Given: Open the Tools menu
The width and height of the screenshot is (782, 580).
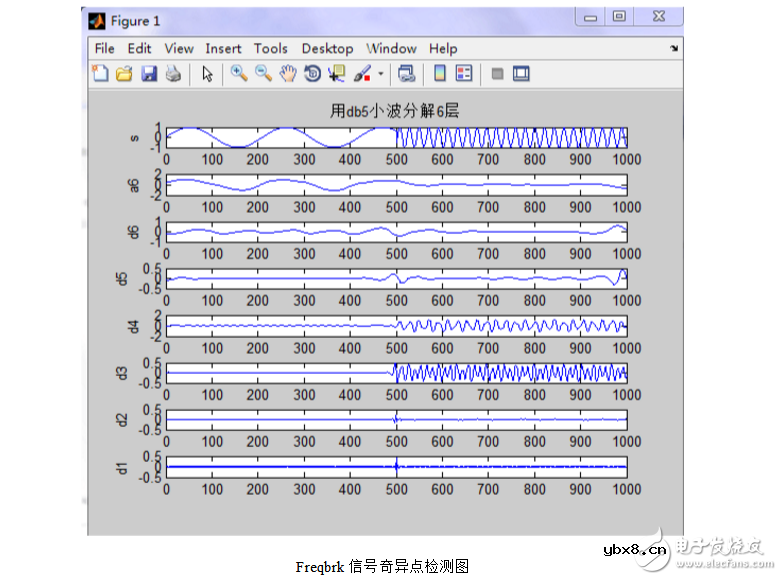Looking at the screenshot, I should 270,48.
